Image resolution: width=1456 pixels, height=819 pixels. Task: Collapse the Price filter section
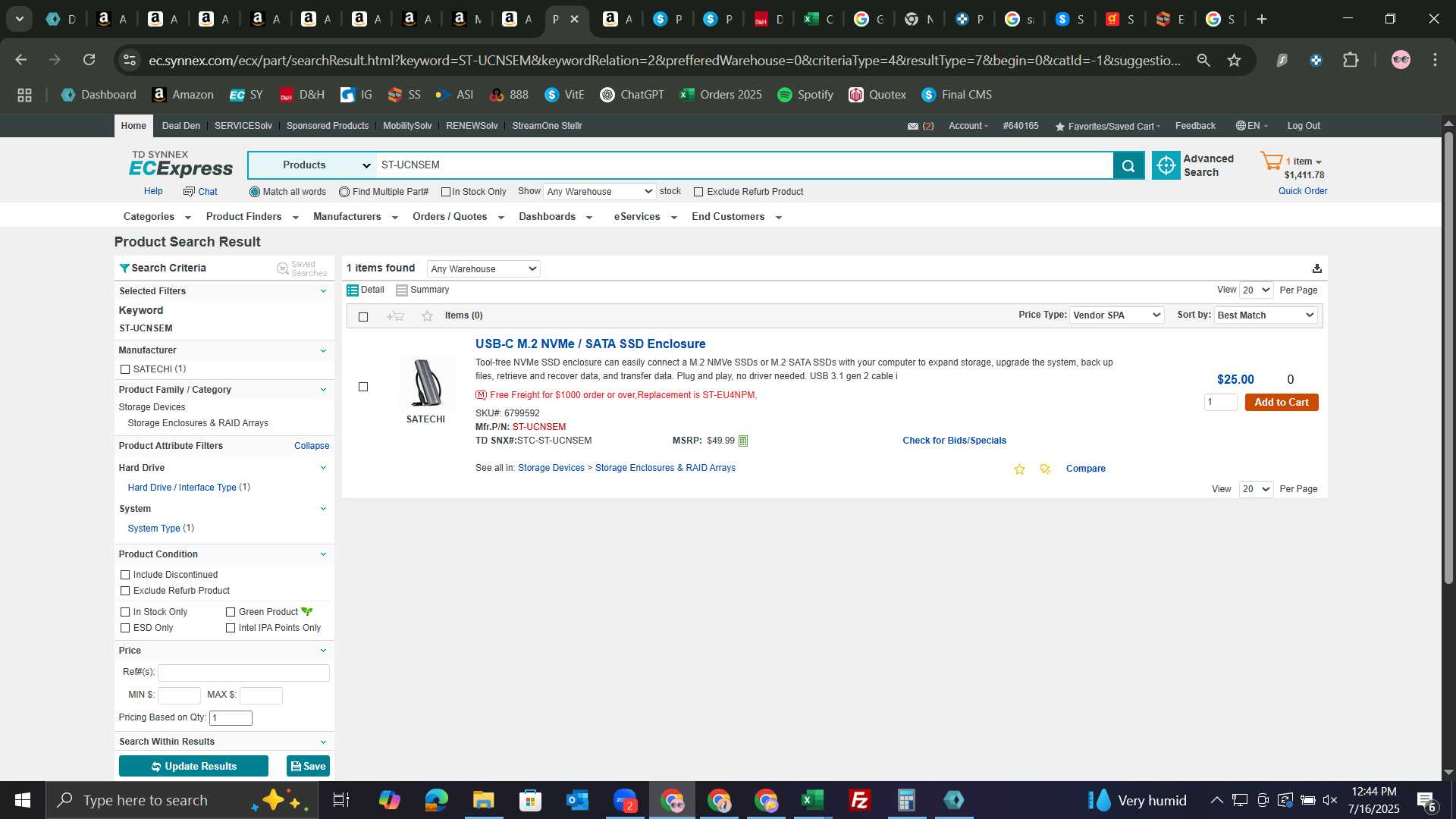(323, 651)
